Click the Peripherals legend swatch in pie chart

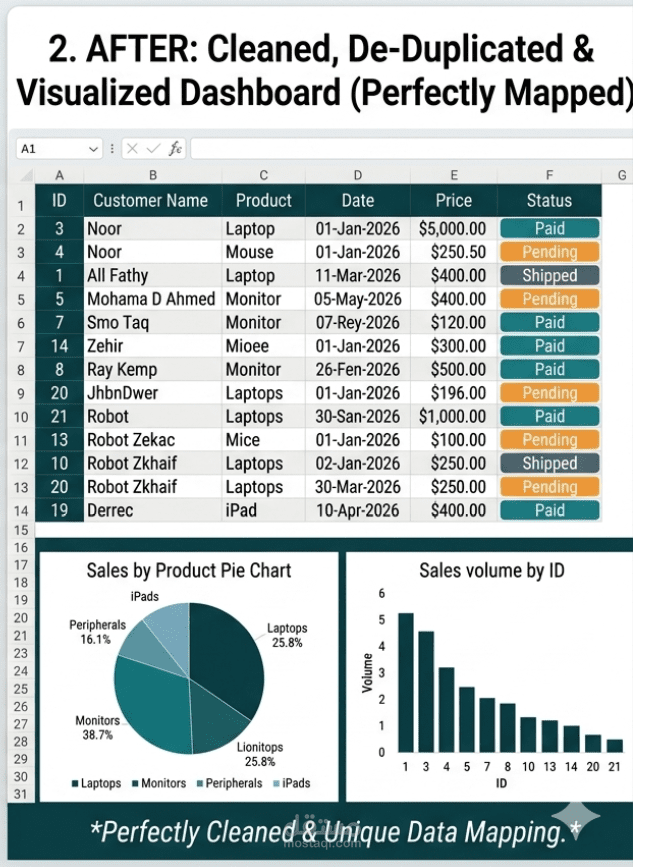pos(200,784)
